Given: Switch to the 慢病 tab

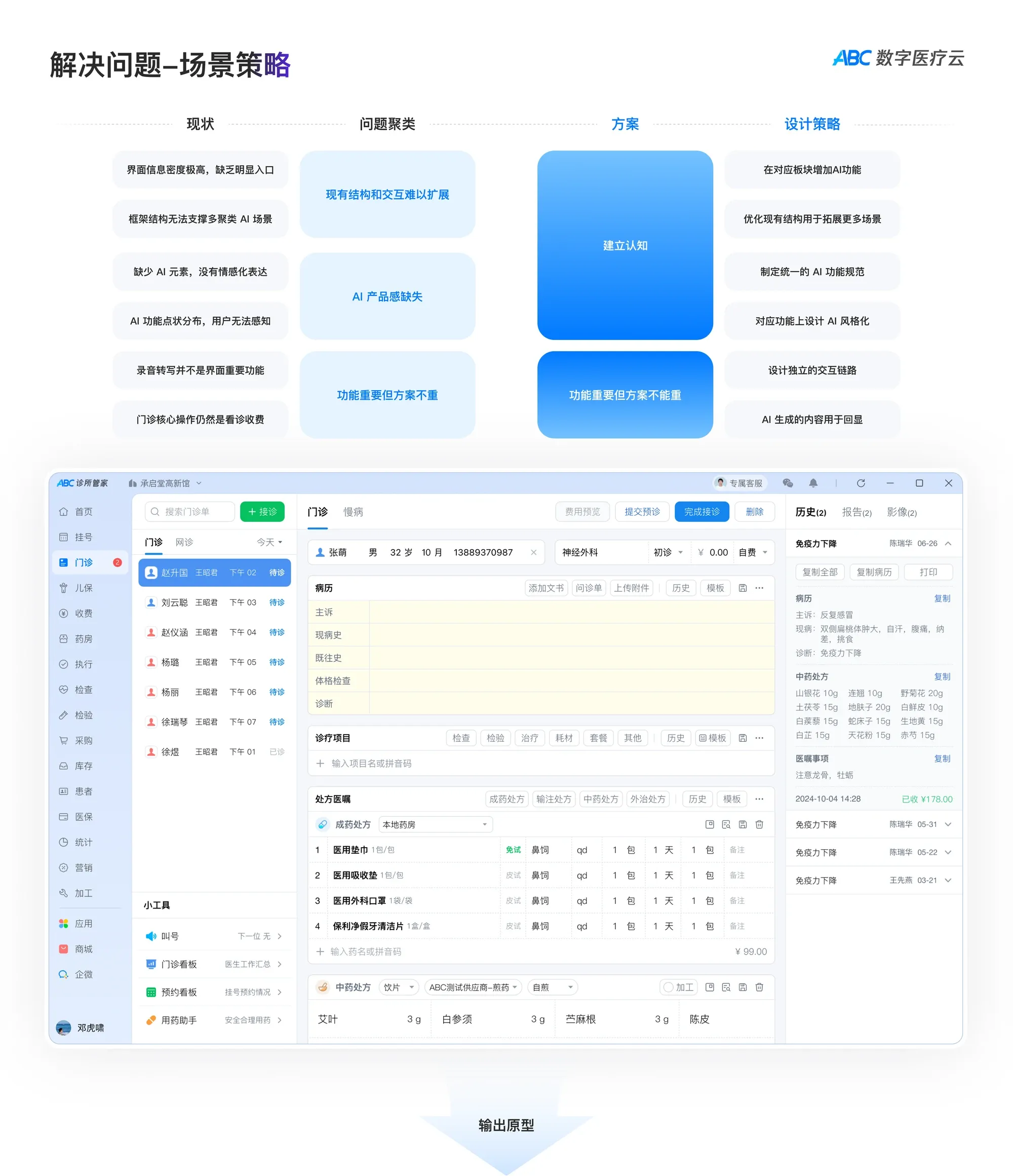Looking at the screenshot, I should tap(353, 511).
